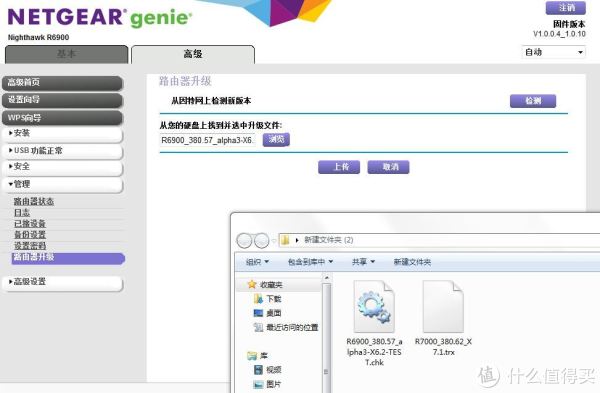Select the R7000_380.62_X7.1.trx file icon
Image resolution: width=600 pixels, height=393 pixels.
pyautogui.click(x=443, y=306)
